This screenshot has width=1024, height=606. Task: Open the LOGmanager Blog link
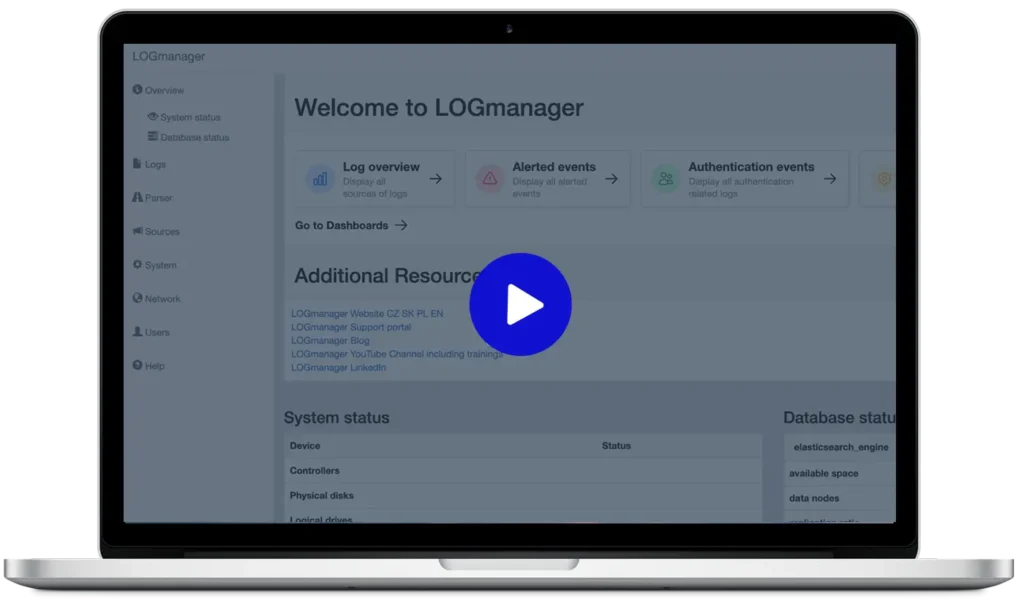pos(330,340)
